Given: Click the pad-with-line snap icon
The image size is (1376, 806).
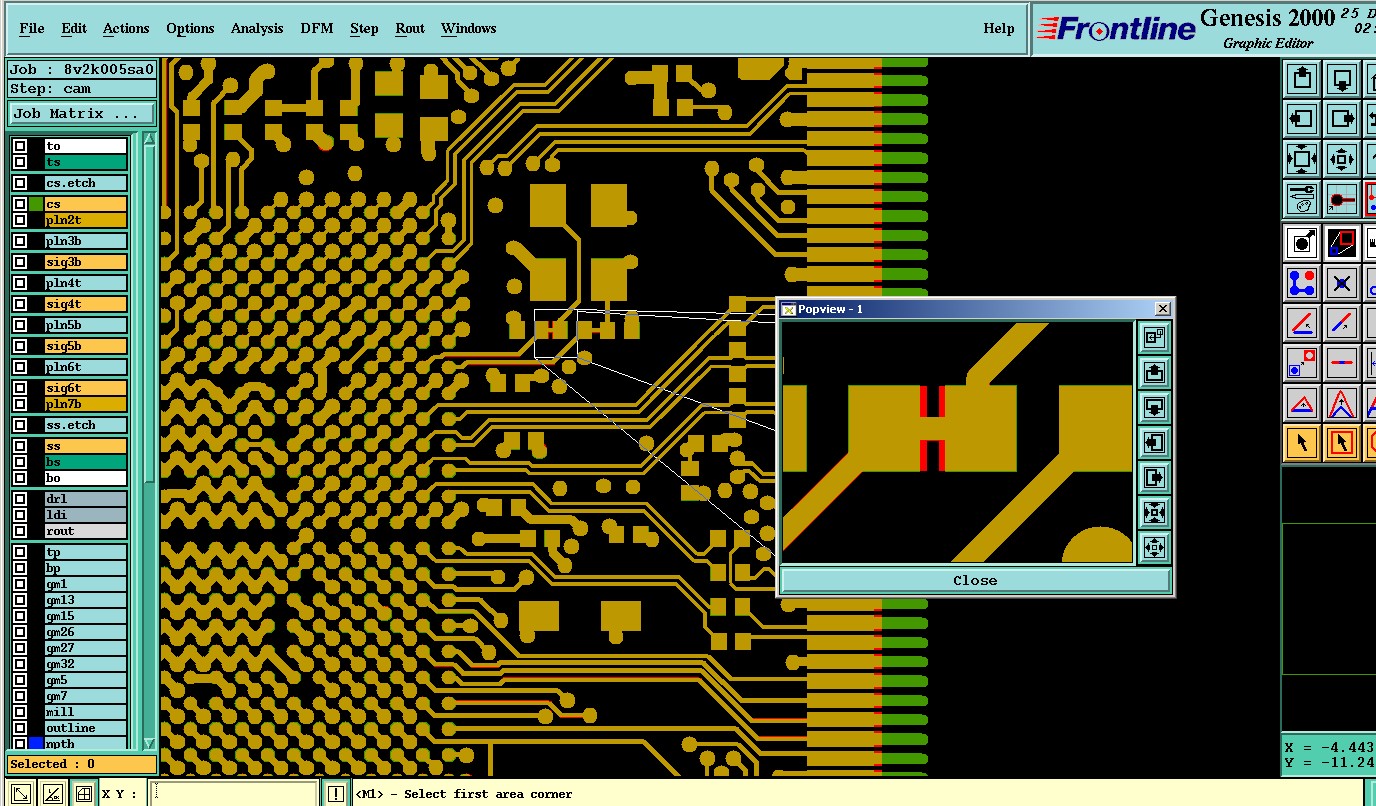Looking at the screenshot, I should [1341, 199].
